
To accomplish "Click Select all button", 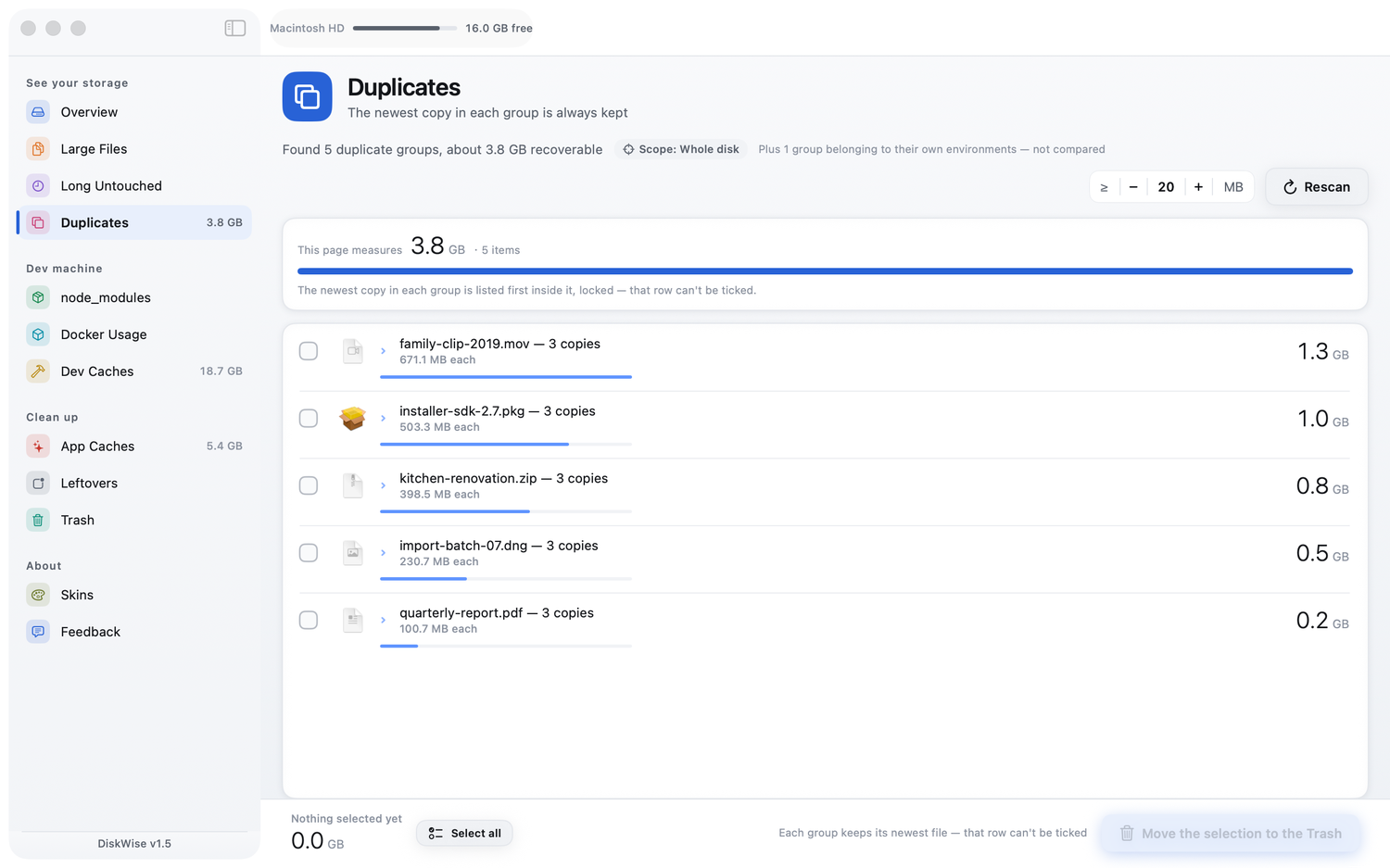I will tap(464, 834).
